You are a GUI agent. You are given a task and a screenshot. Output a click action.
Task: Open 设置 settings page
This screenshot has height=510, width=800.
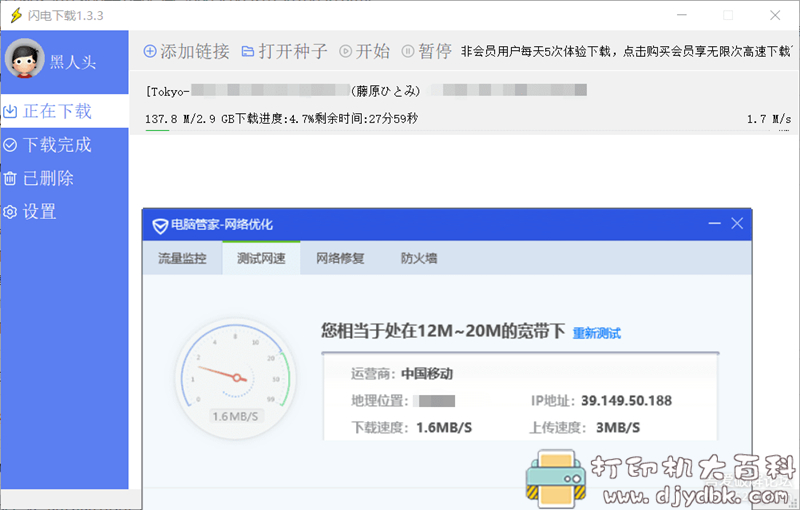click(x=64, y=211)
